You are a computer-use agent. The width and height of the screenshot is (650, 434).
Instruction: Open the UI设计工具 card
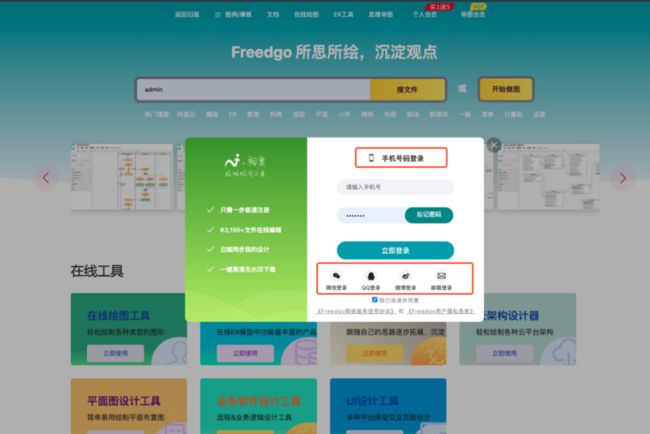388,406
